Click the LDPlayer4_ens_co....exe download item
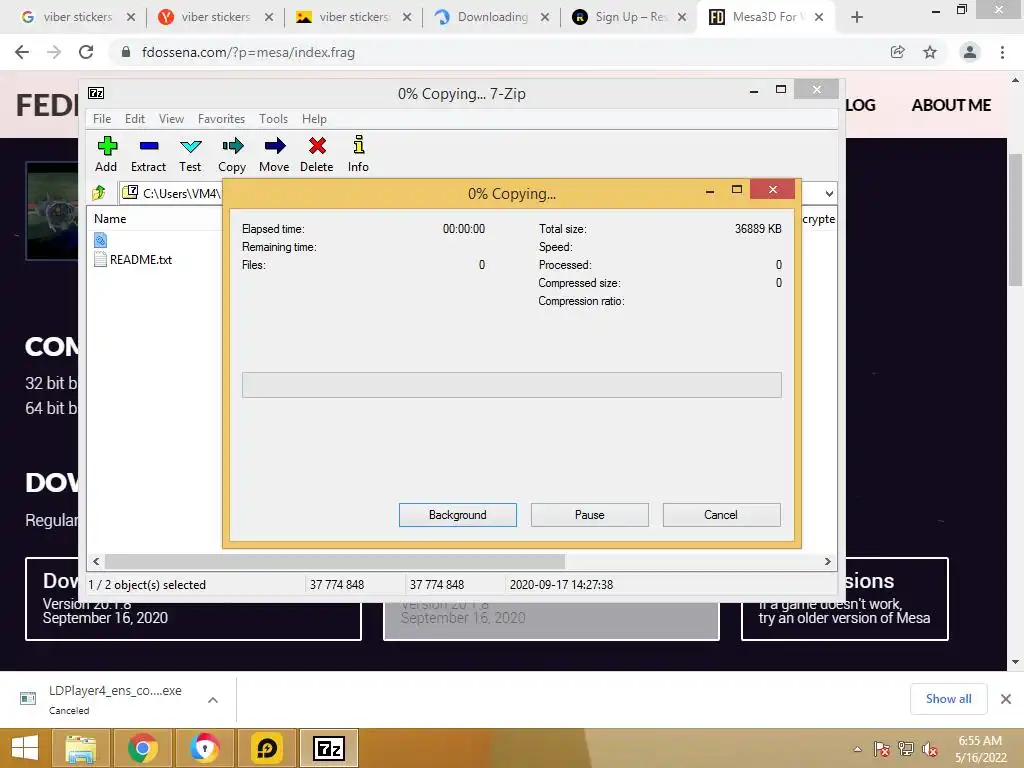Image resolution: width=1024 pixels, height=768 pixels. (115, 699)
